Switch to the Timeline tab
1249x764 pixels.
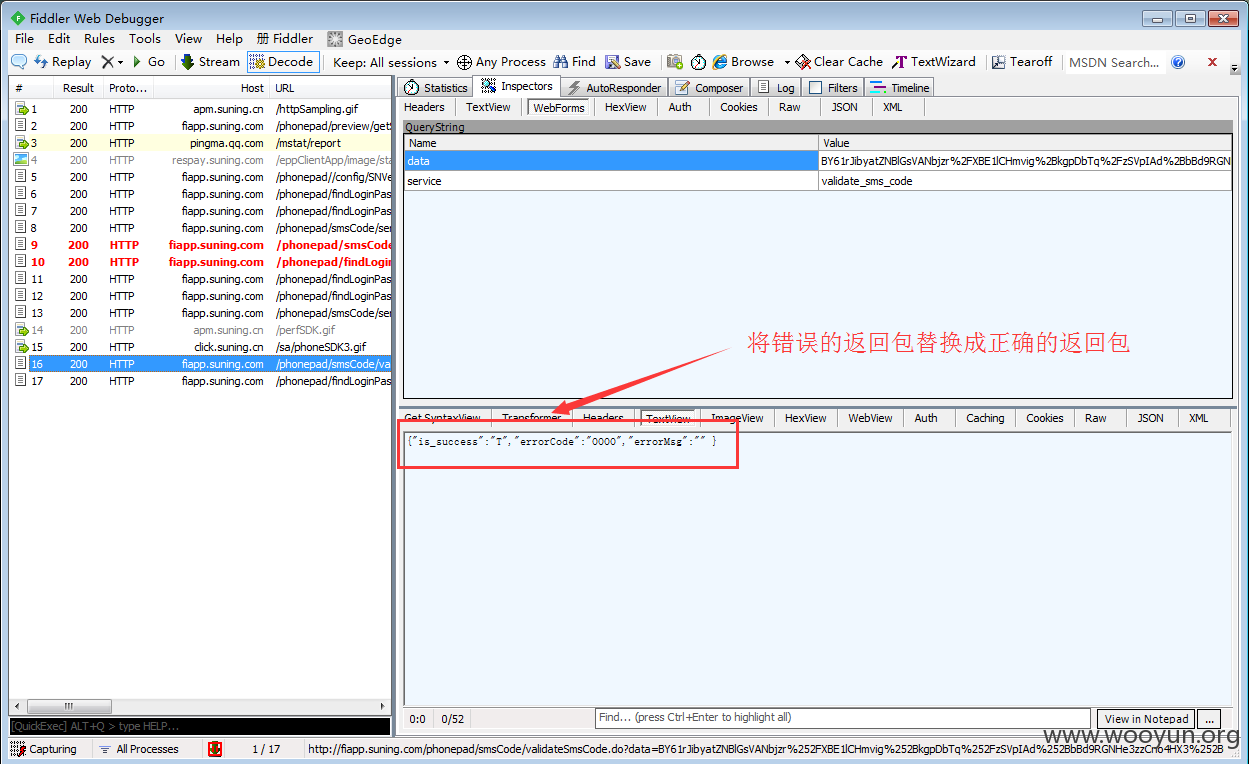pos(900,88)
